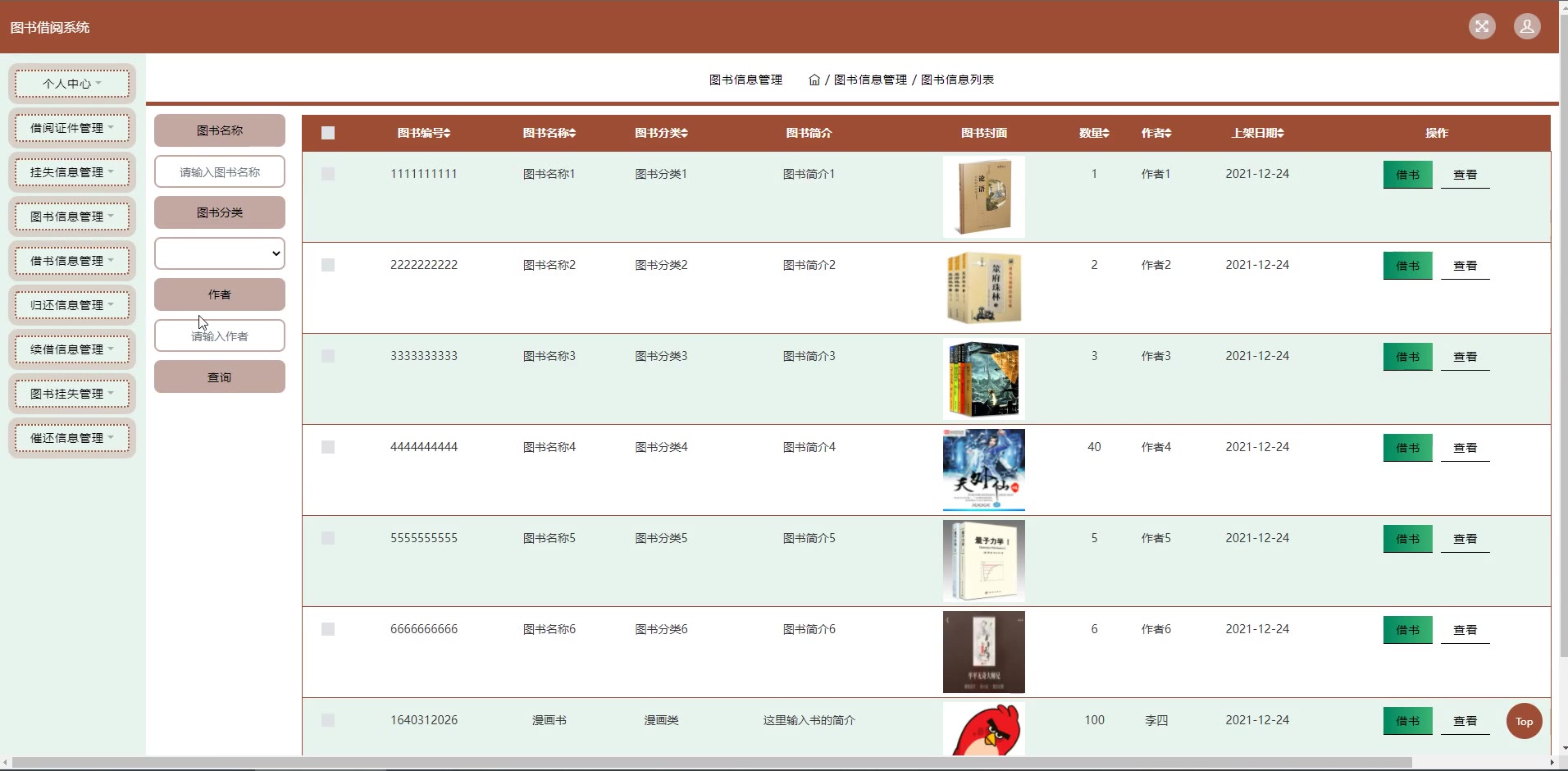Screen dimensions: 1568x771
Task: Click the 这里输入书的简介 cell
Action: click(809, 720)
